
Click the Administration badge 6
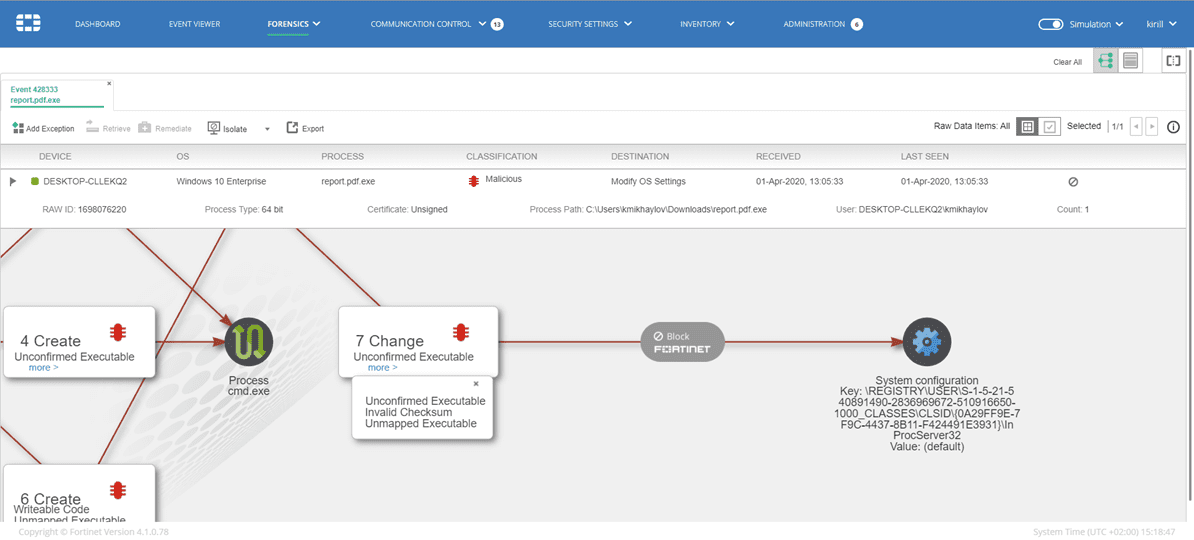857,24
